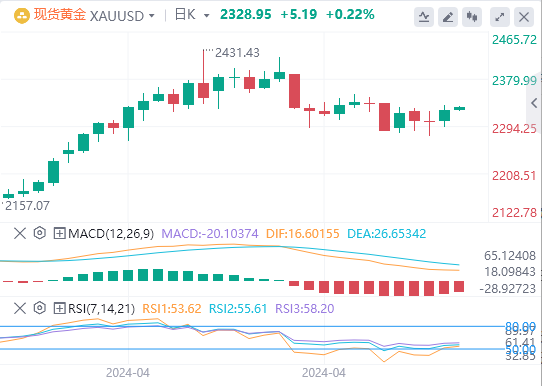
Task: Remove the MACD indicator with its X
Action: pyautogui.click(x=20, y=233)
